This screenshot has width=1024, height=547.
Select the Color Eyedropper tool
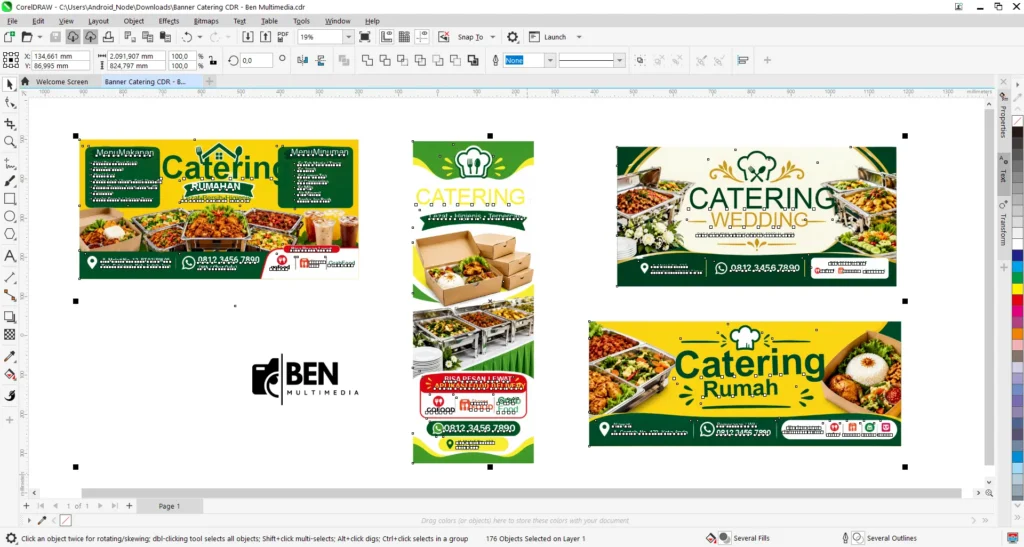(x=10, y=356)
